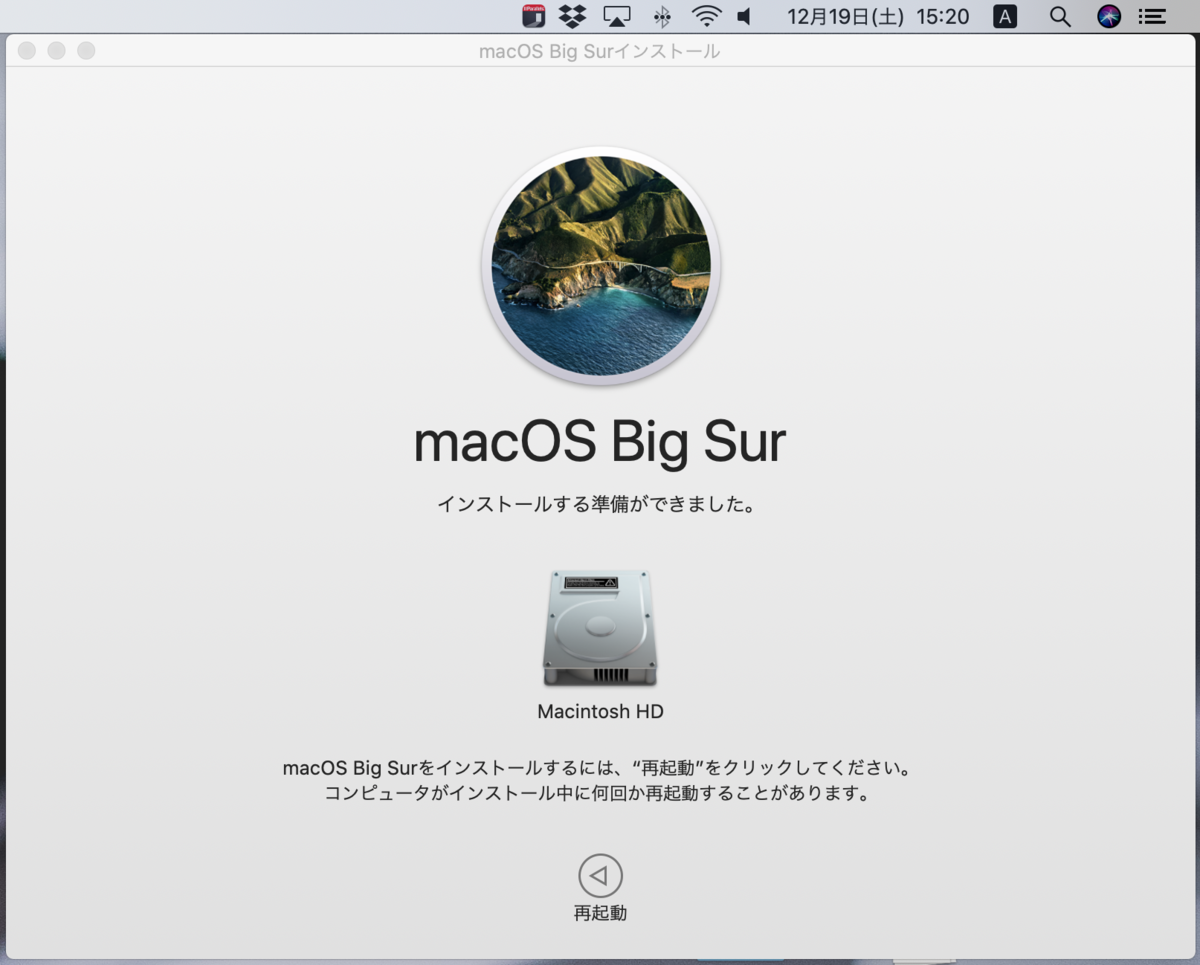Open the Notification Center list icon
The height and width of the screenshot is (965, 1200).
point(1153,16)
